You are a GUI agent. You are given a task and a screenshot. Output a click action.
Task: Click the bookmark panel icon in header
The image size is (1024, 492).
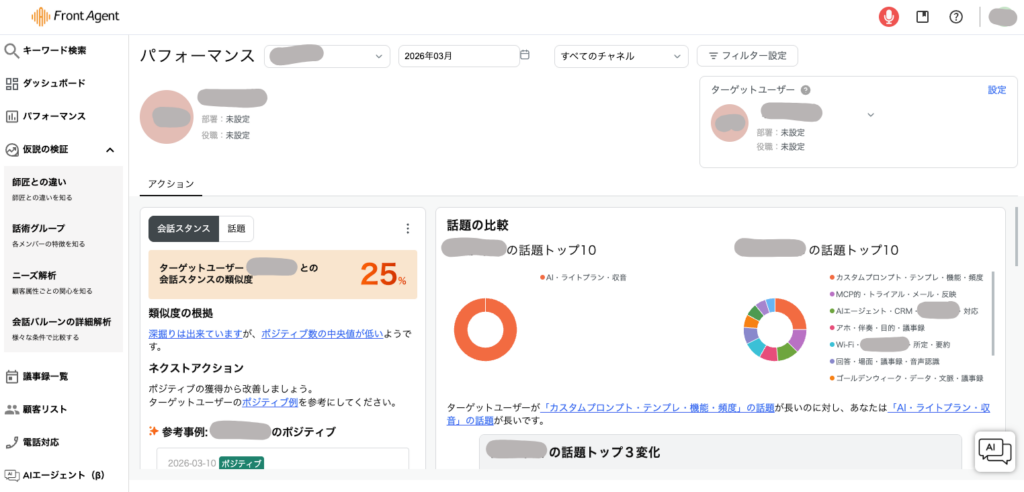923,16
